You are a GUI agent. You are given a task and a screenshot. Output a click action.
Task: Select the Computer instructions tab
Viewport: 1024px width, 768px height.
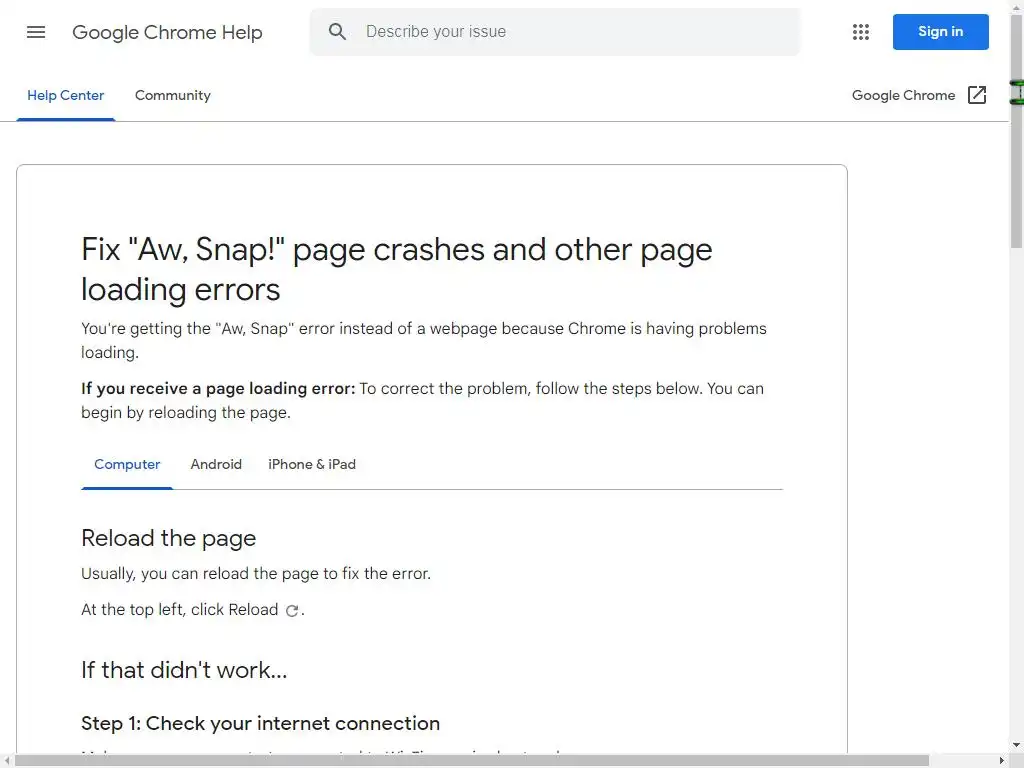[x=127, y=465]
